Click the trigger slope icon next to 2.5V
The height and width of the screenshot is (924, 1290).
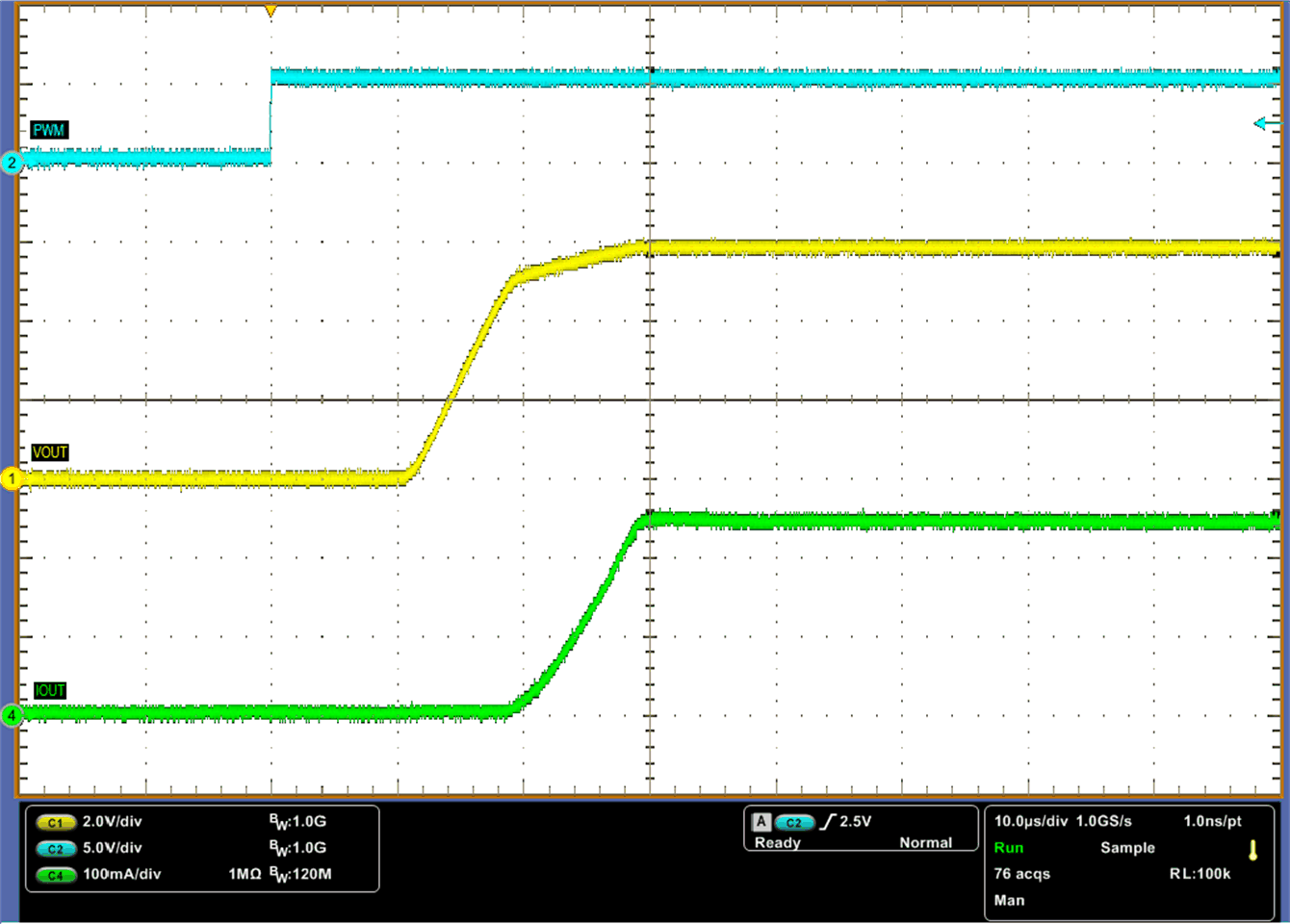click(x=826, y=822)
